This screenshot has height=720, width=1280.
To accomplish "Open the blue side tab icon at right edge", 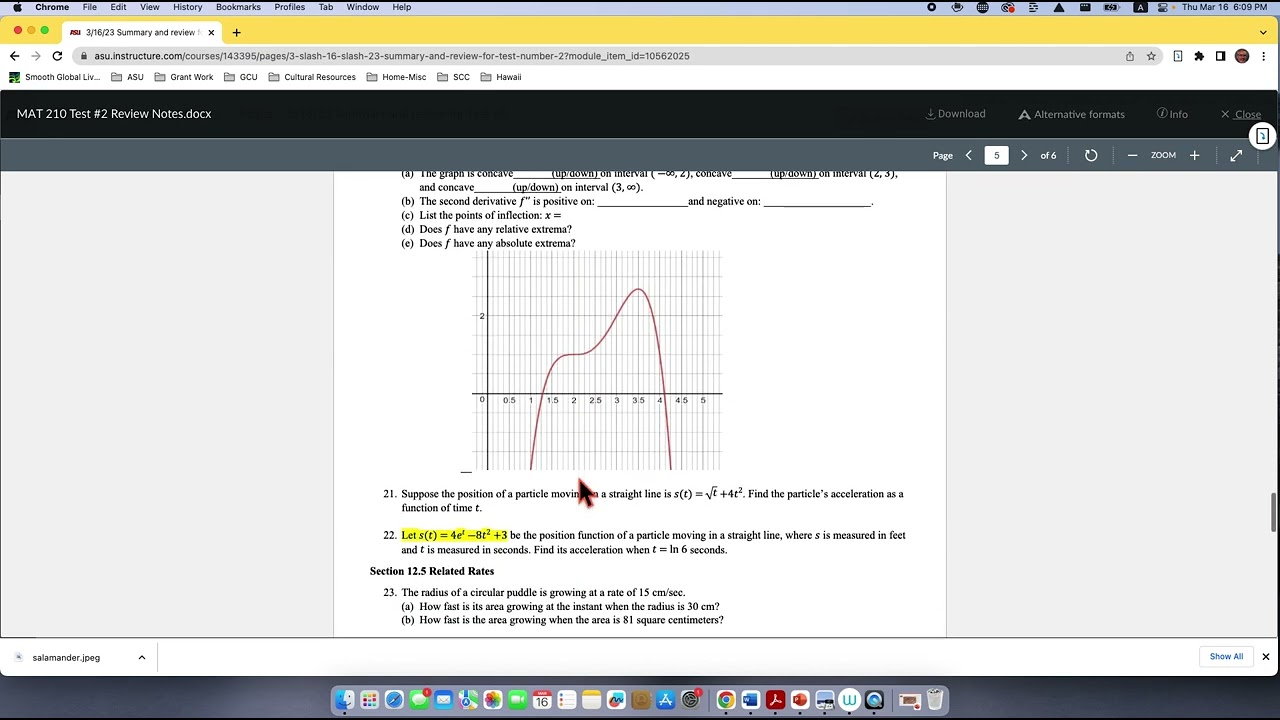I will click(1263, 136).
